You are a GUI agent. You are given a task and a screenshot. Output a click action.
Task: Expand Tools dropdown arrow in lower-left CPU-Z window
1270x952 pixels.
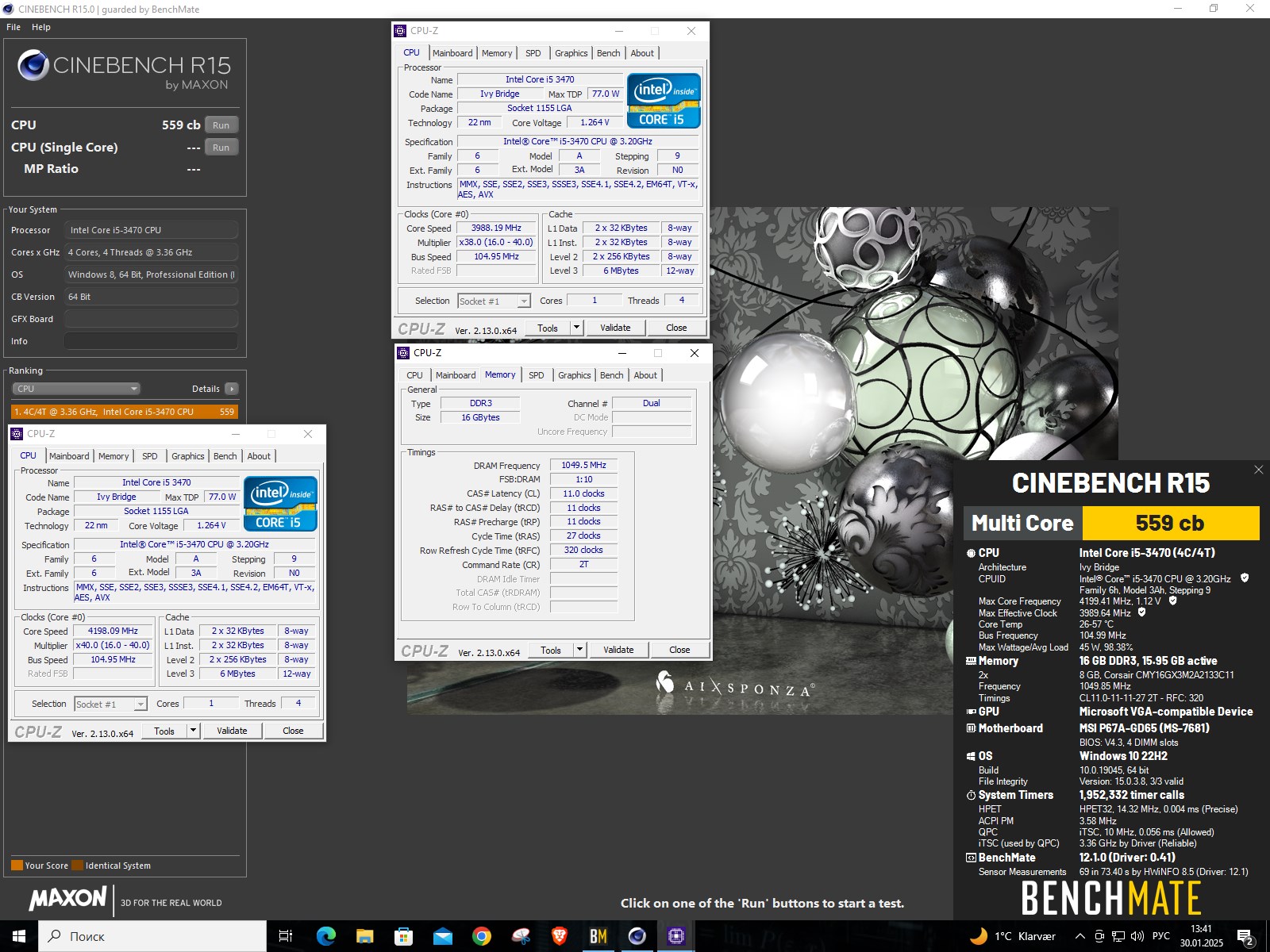tap(194, 731)
